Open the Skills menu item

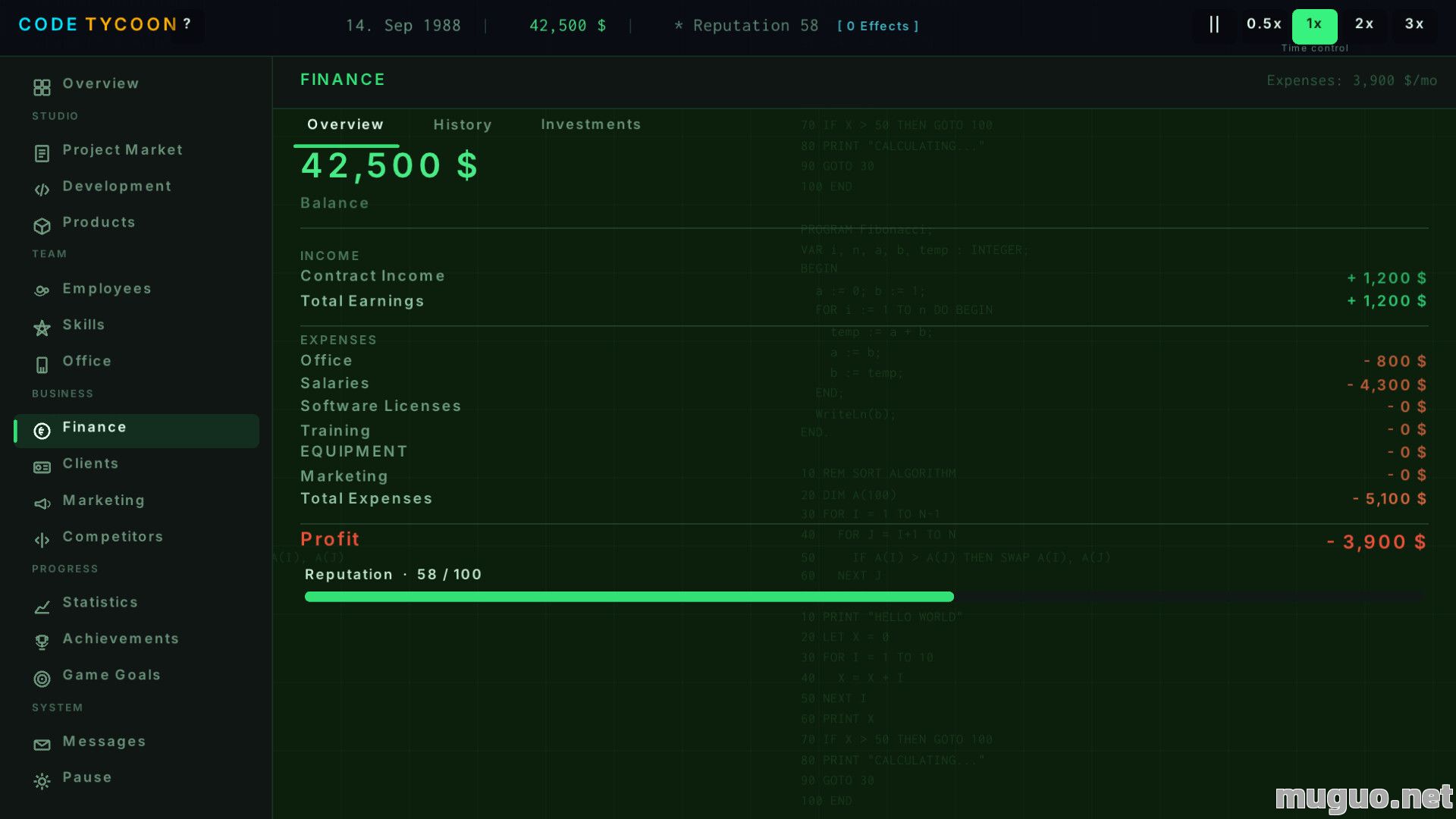[83, 325]
